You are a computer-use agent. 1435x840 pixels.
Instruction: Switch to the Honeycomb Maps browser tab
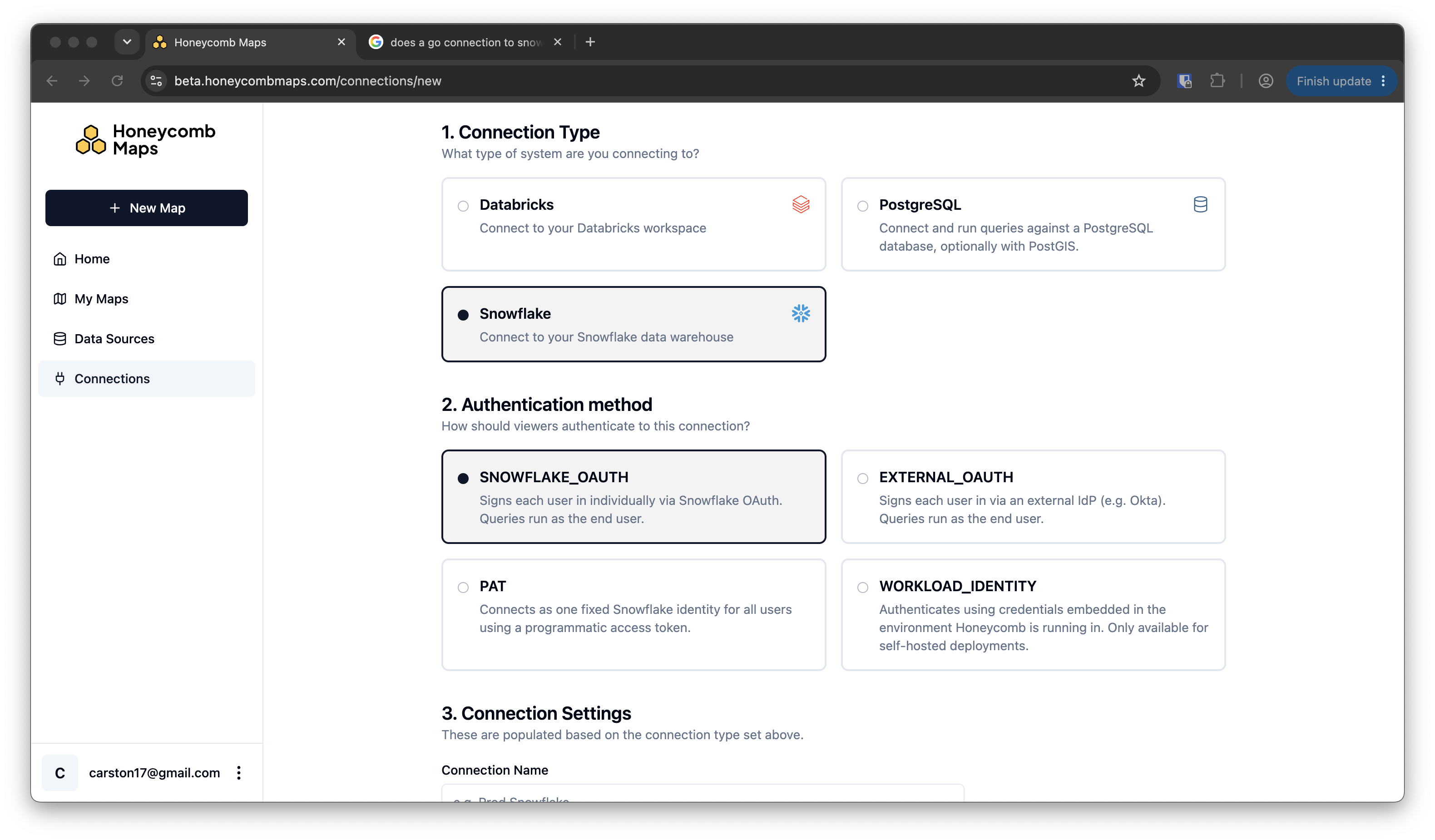[x=251, y=42]
